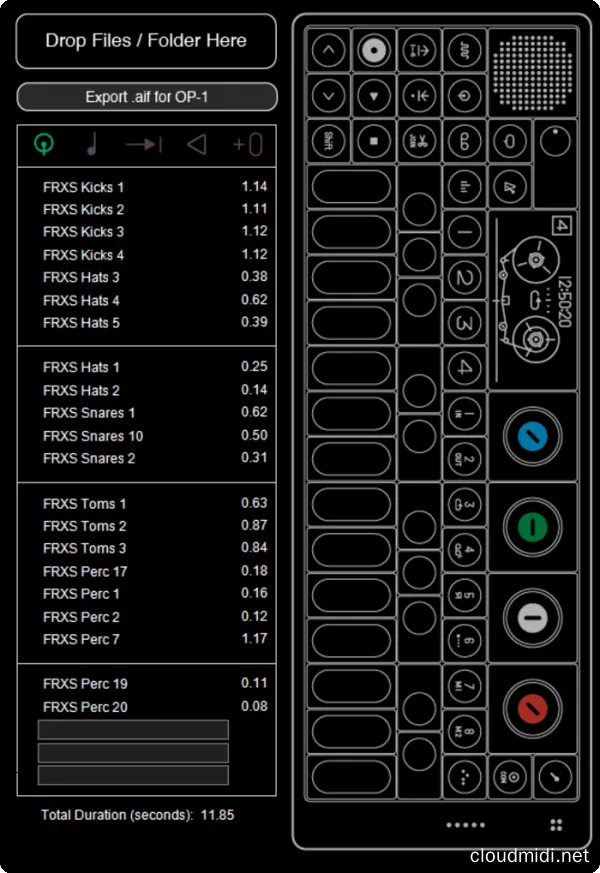Click the red encoder knob
The image size is (600, 873).
point(532,705)
